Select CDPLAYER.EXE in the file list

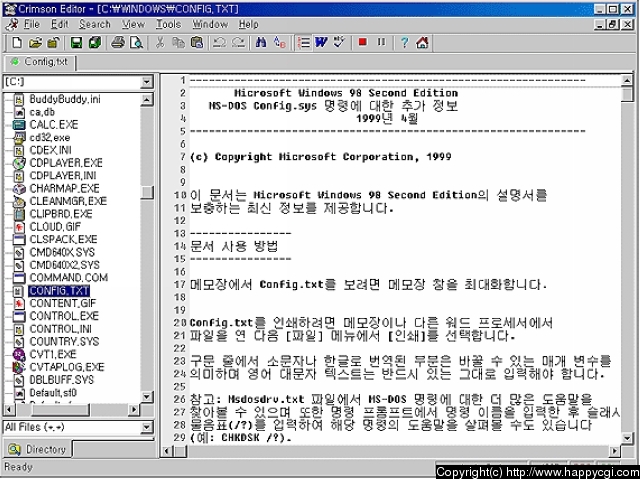click(66, 163)
